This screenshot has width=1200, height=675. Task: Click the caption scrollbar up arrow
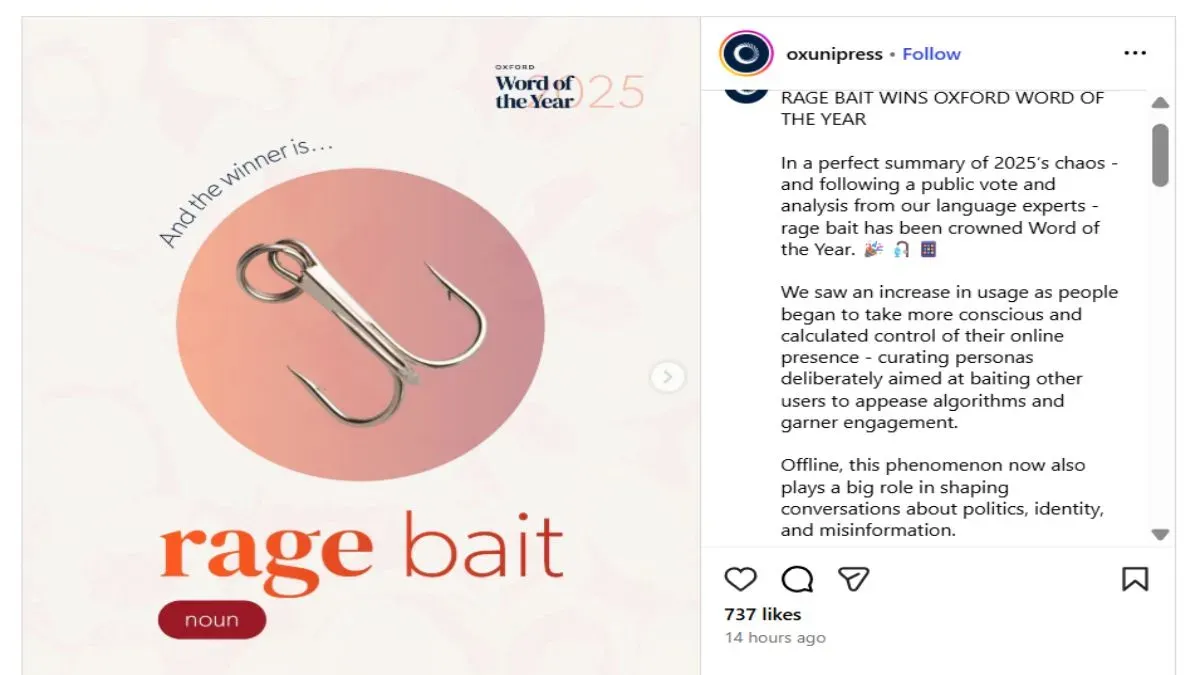(x=1160, y=103)
